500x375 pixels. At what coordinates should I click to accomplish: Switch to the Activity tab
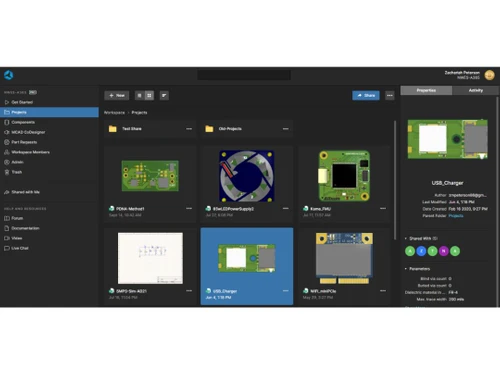[476, 90]
